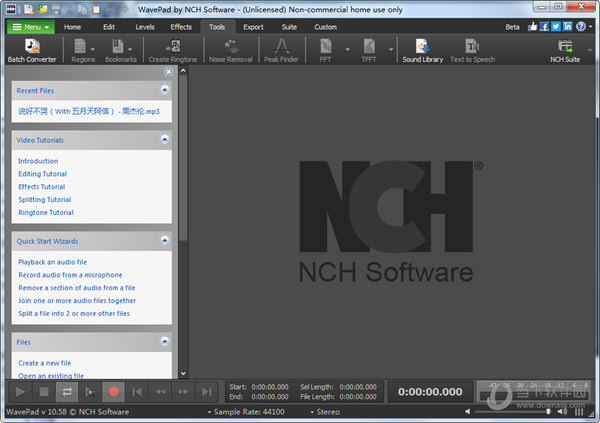Click the red Record button
The width and height of the screenshot is (600, 423).
(114, 392)
